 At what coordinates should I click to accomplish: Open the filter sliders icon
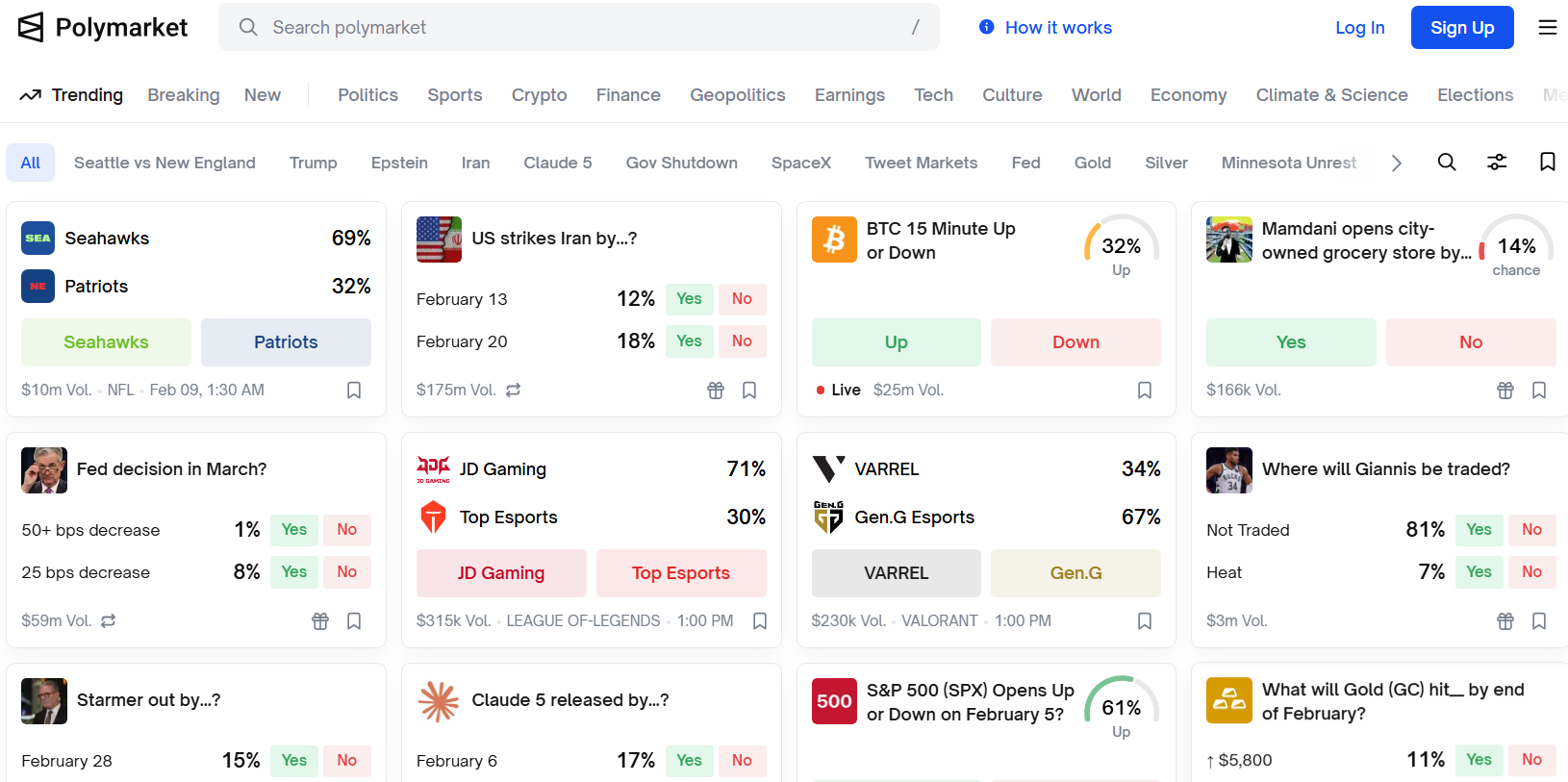tap(1497, 163)
